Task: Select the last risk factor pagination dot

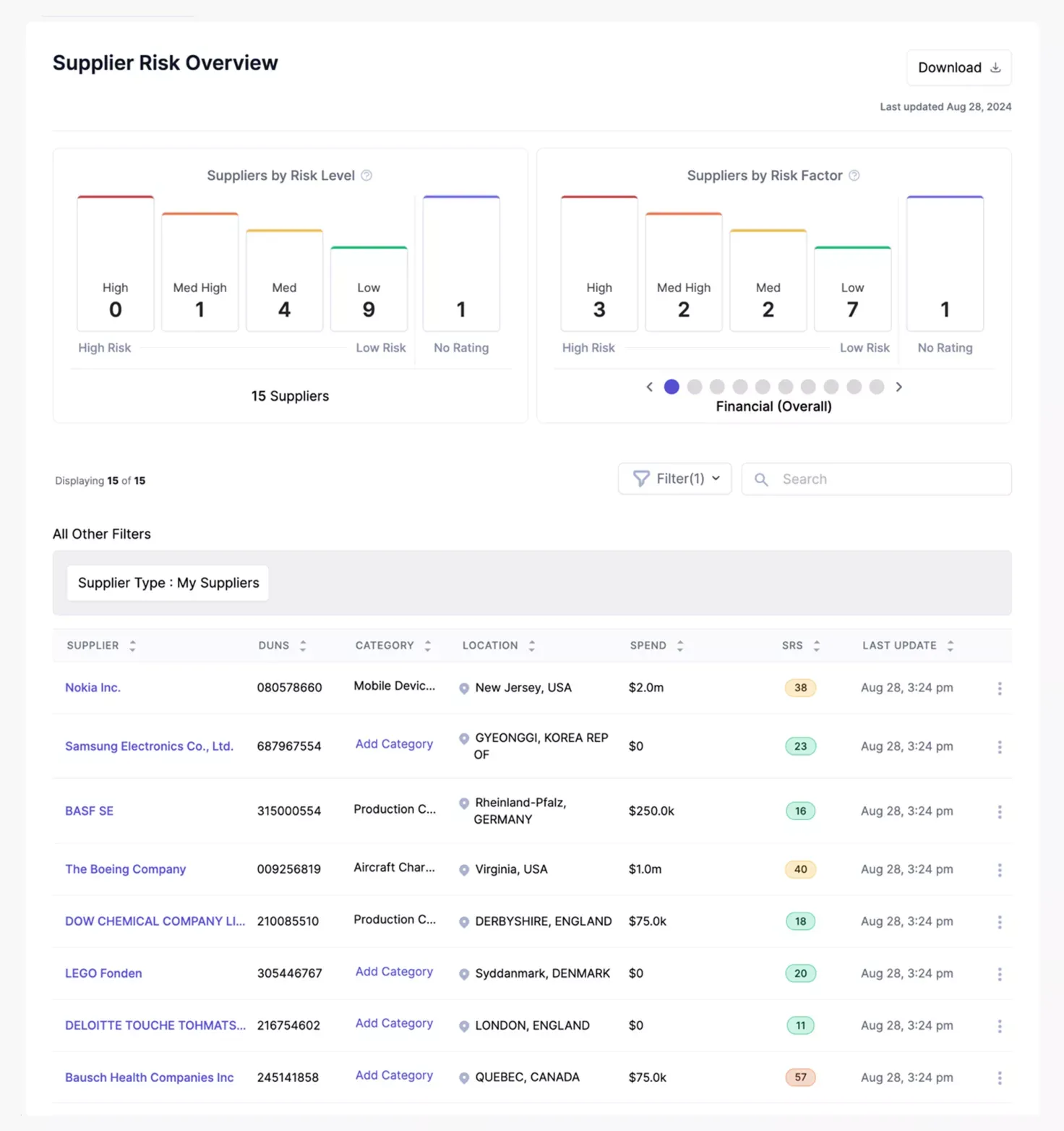Action: (876, 387)
